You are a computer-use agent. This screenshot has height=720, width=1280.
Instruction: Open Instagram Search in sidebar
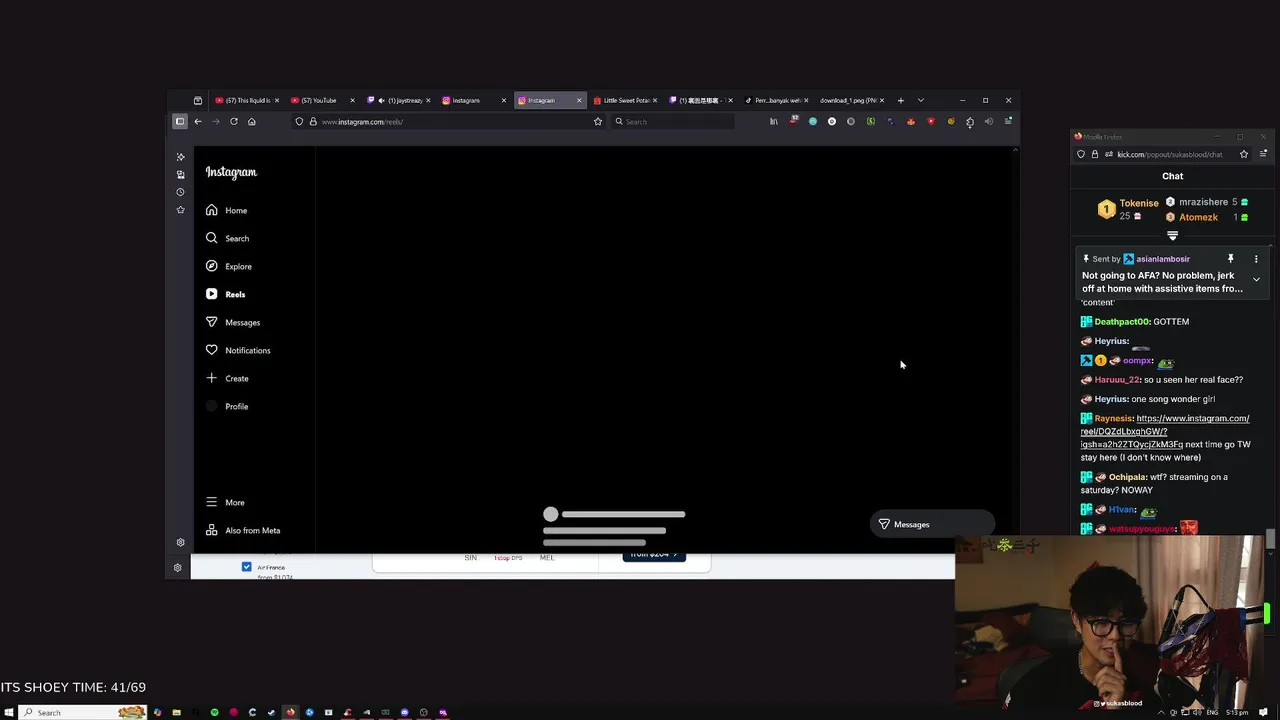pyautogui.click(x=227, y=238)
